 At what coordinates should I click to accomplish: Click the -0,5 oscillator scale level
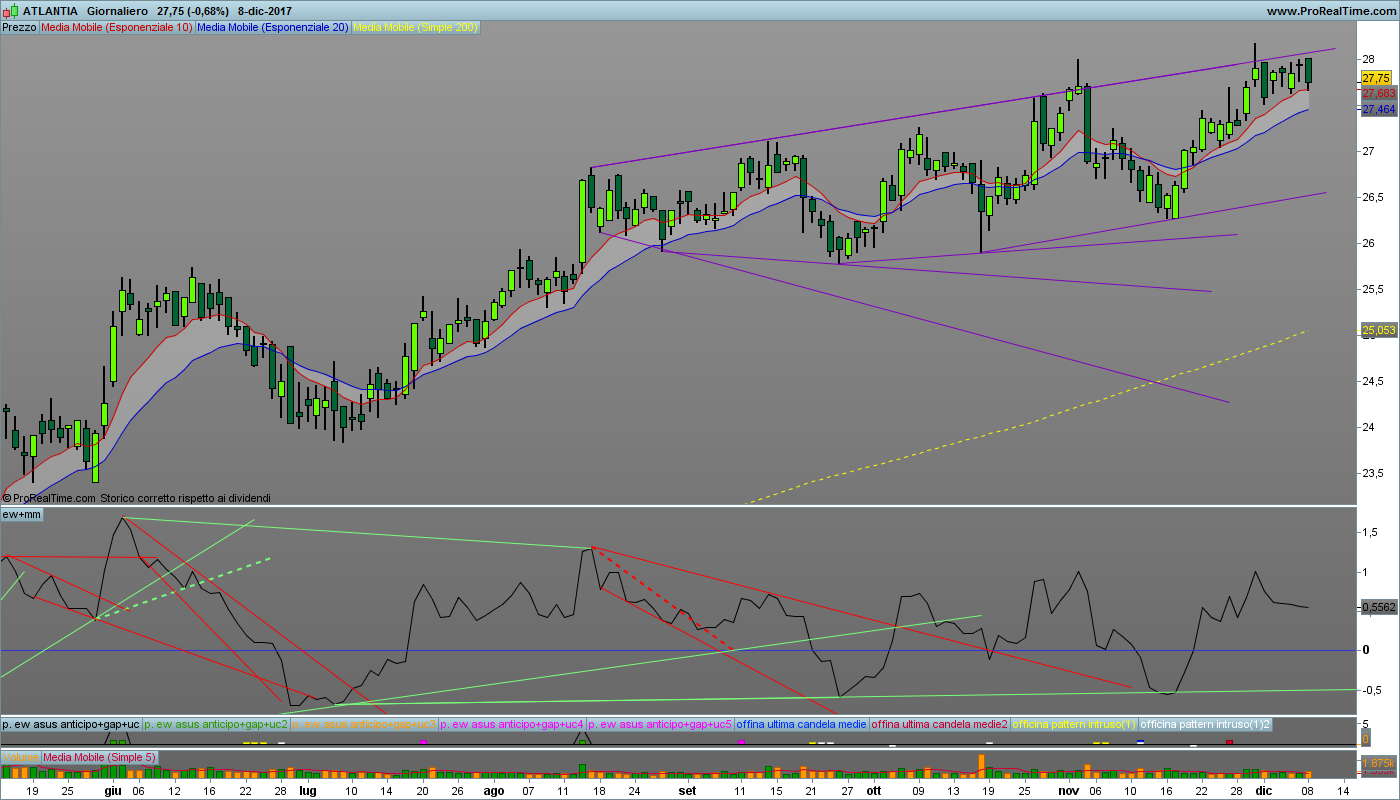[1373, 689]
